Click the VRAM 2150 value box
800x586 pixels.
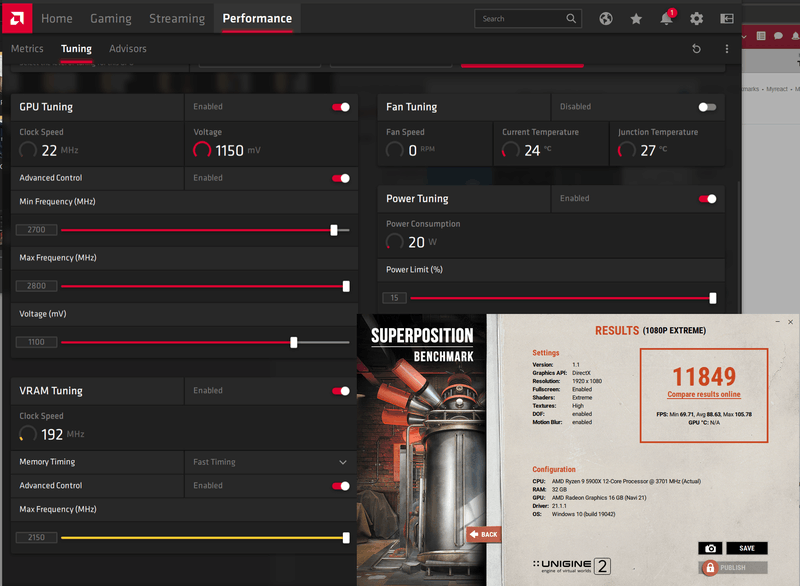click(36, 538)
